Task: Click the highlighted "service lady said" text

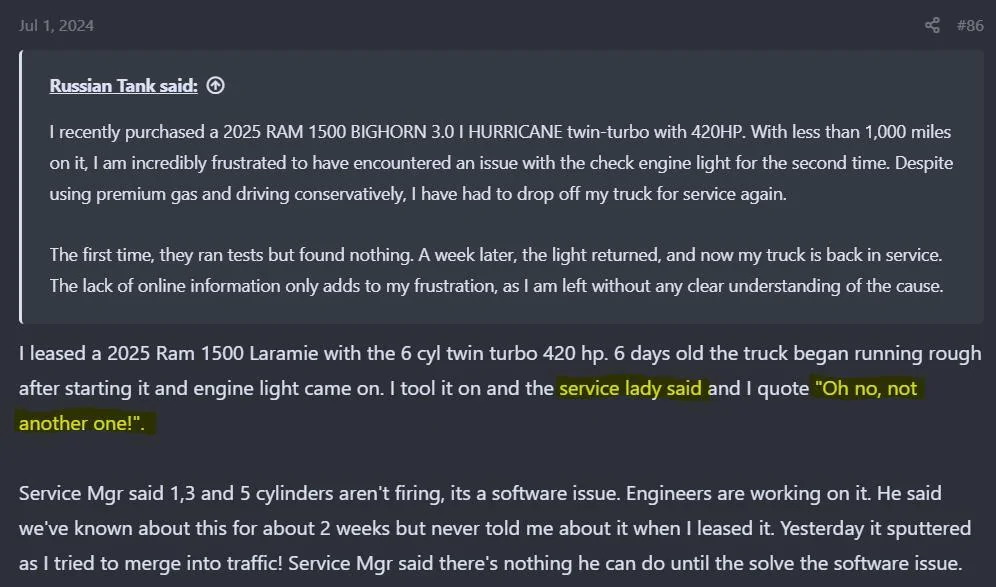Action: (631, 388)
